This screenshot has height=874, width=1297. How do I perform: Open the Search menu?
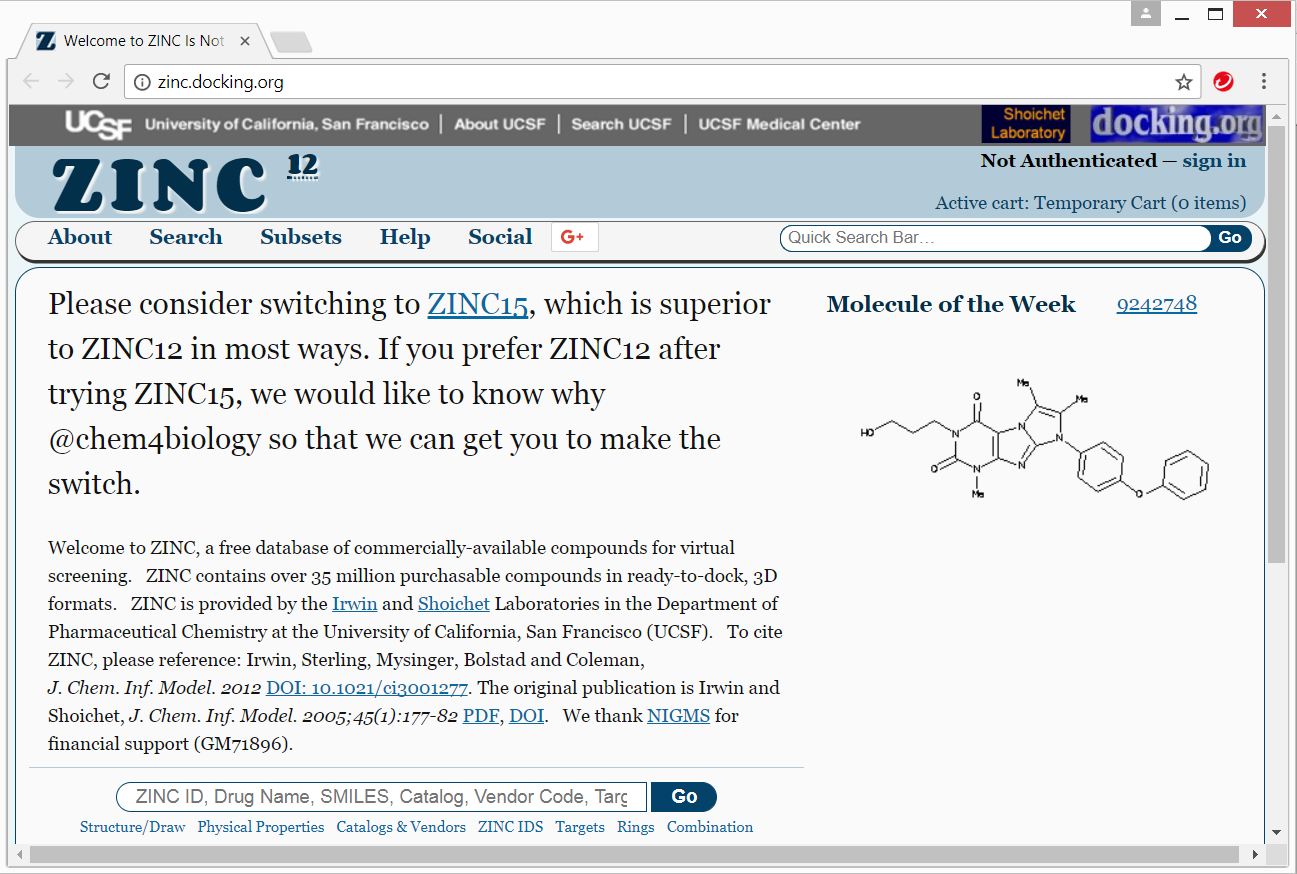[186, 237]
